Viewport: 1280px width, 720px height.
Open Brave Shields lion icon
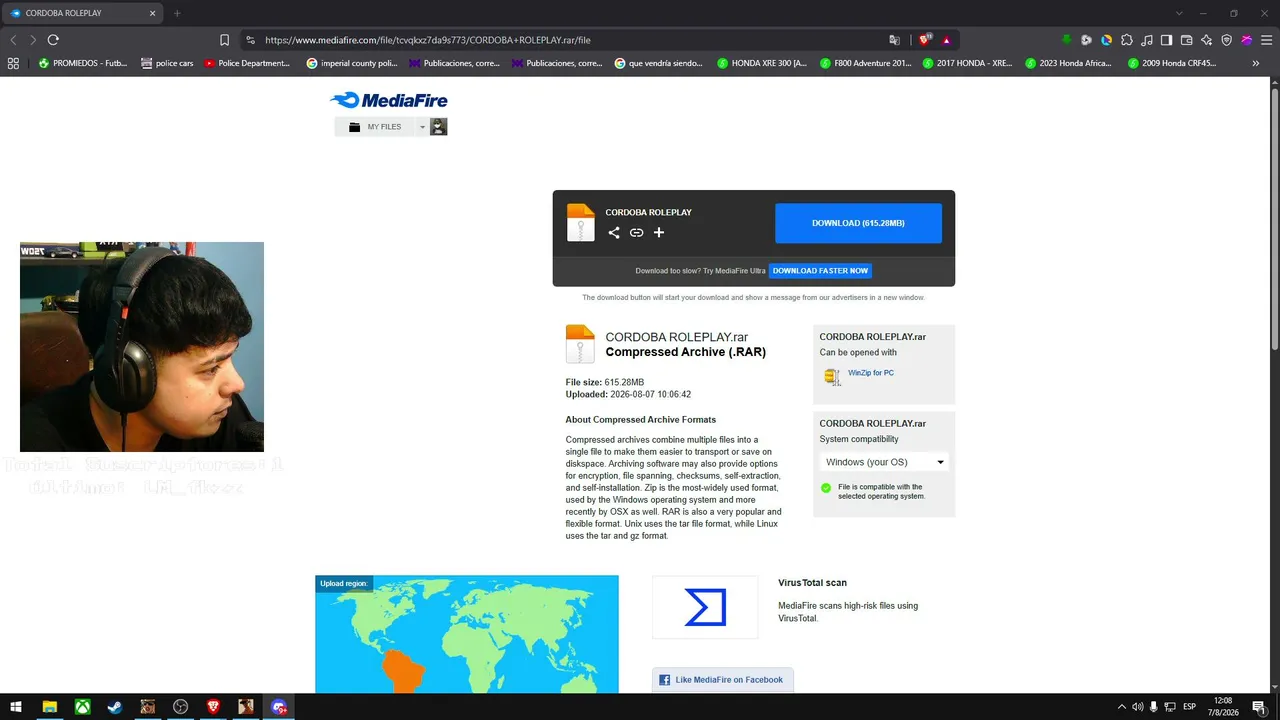pos(925,40)
